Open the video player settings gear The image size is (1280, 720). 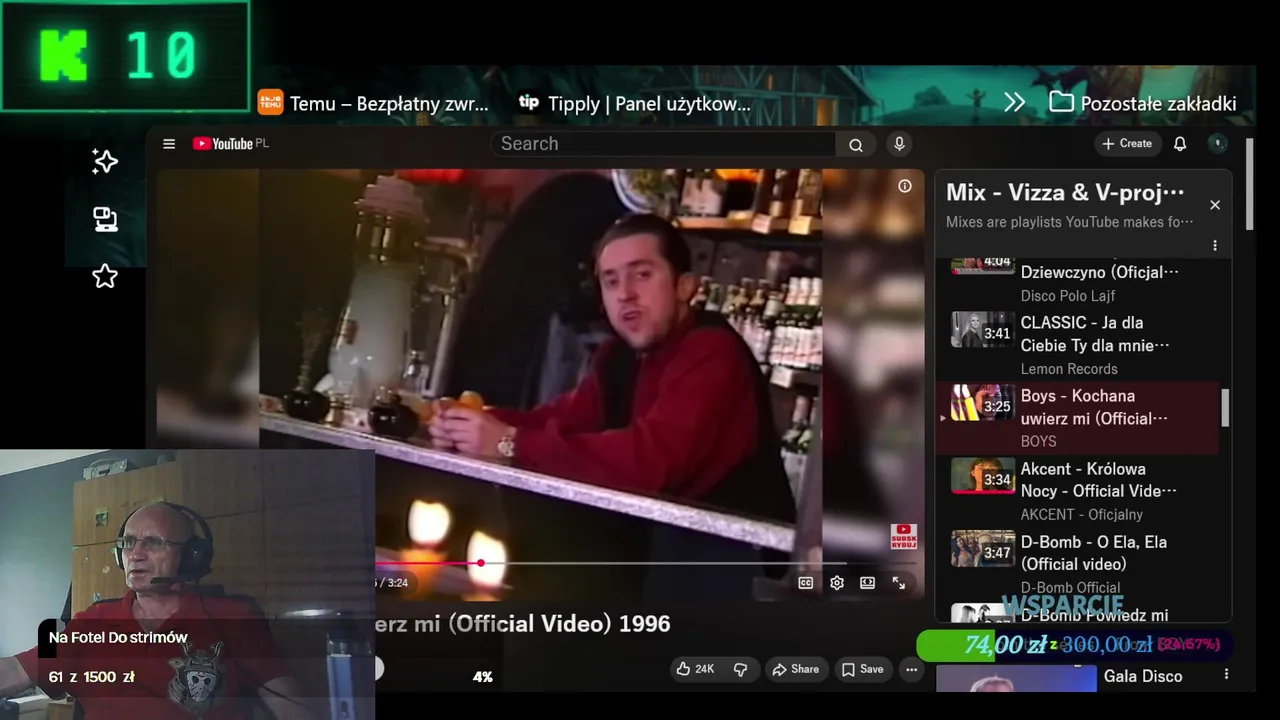tap(837, 583)
